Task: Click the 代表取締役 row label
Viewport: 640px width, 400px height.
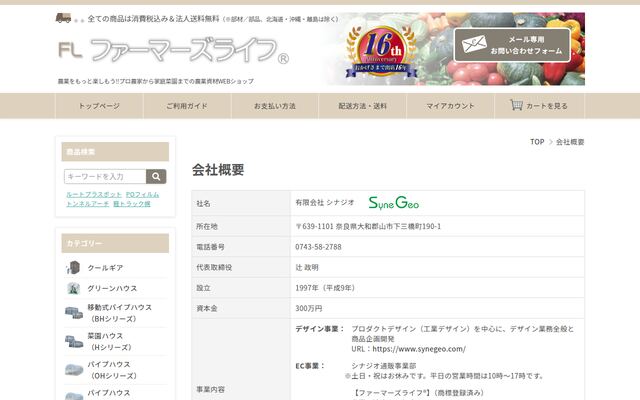Action: [214, 267]
